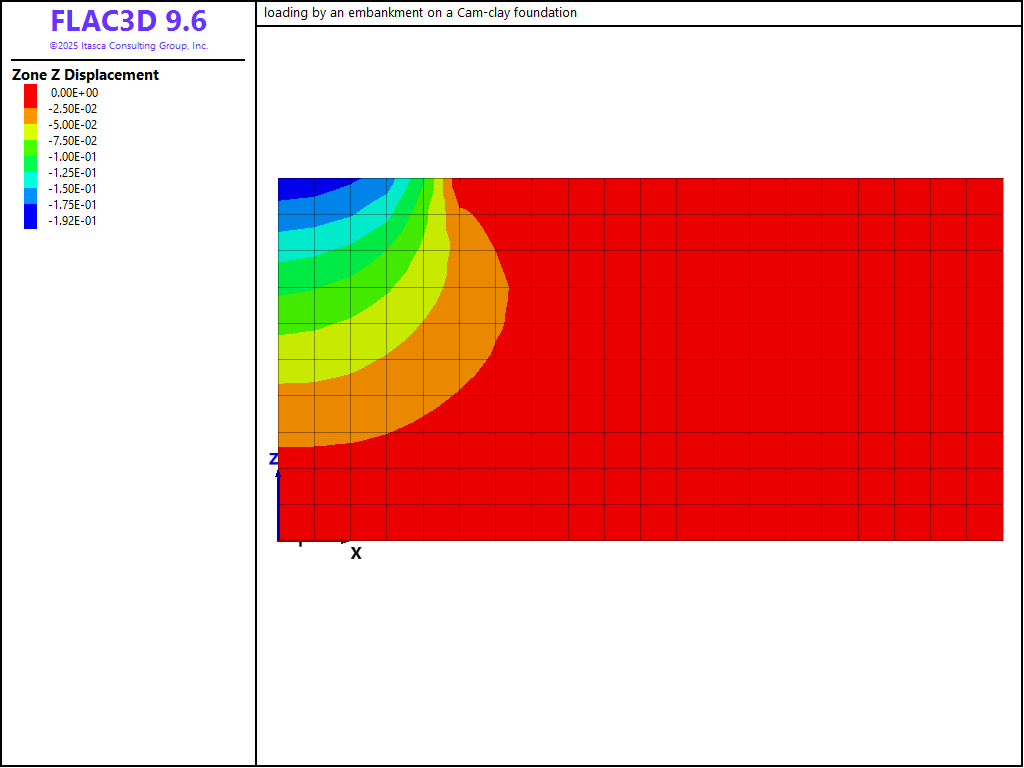Image resolution: width=1024 pixels, height=768 pixels.
Task: Click the Itasca Consulting Group copyright text
Action: coord(128,46)
